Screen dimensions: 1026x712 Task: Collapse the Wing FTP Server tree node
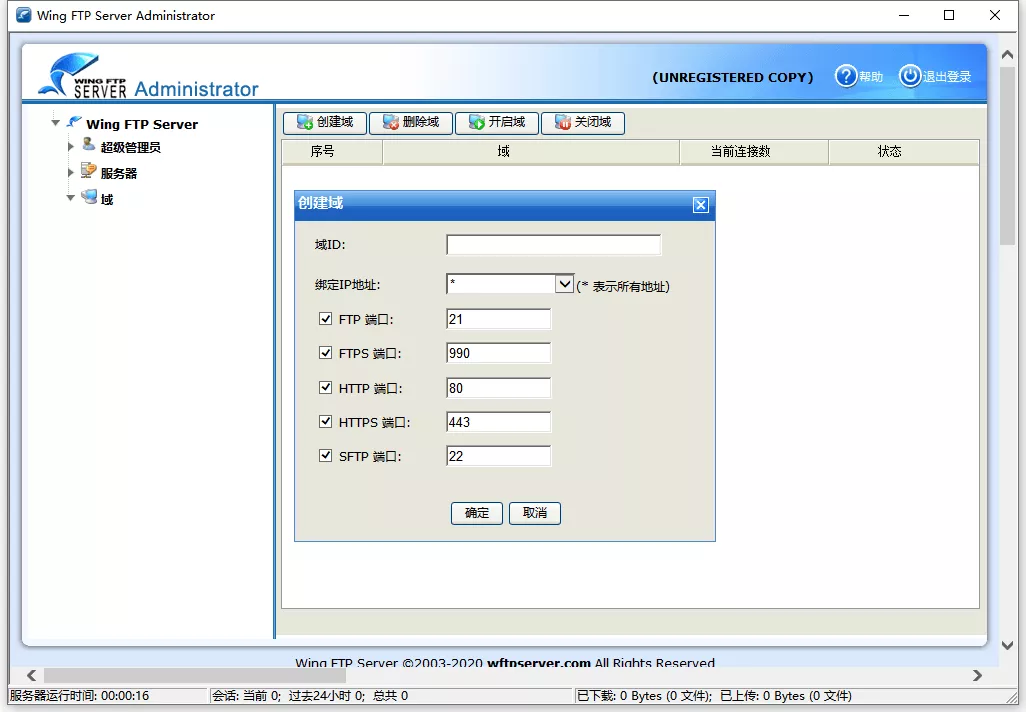pyautogui.click(x=57, y=123)
